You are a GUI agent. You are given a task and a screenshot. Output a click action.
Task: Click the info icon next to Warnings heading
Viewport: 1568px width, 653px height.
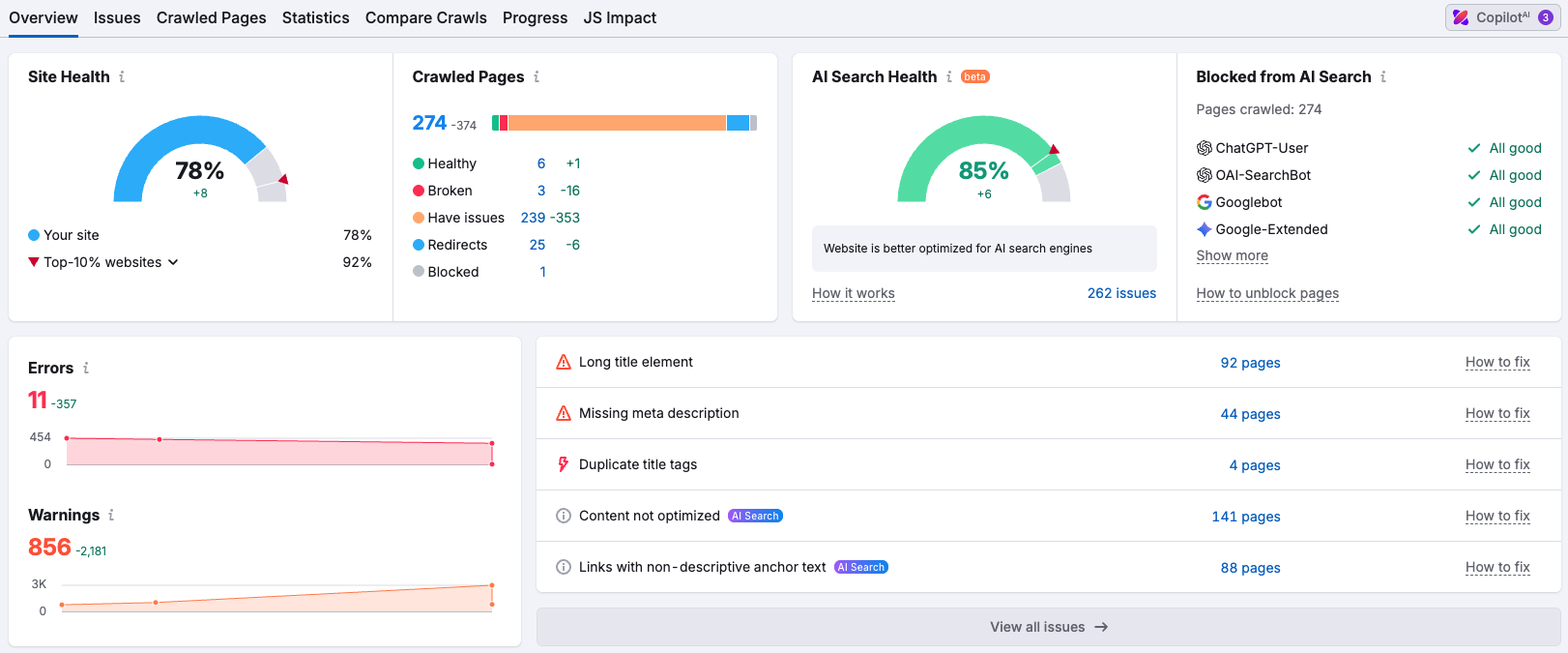pyautogui.click(x=111, y=515)
